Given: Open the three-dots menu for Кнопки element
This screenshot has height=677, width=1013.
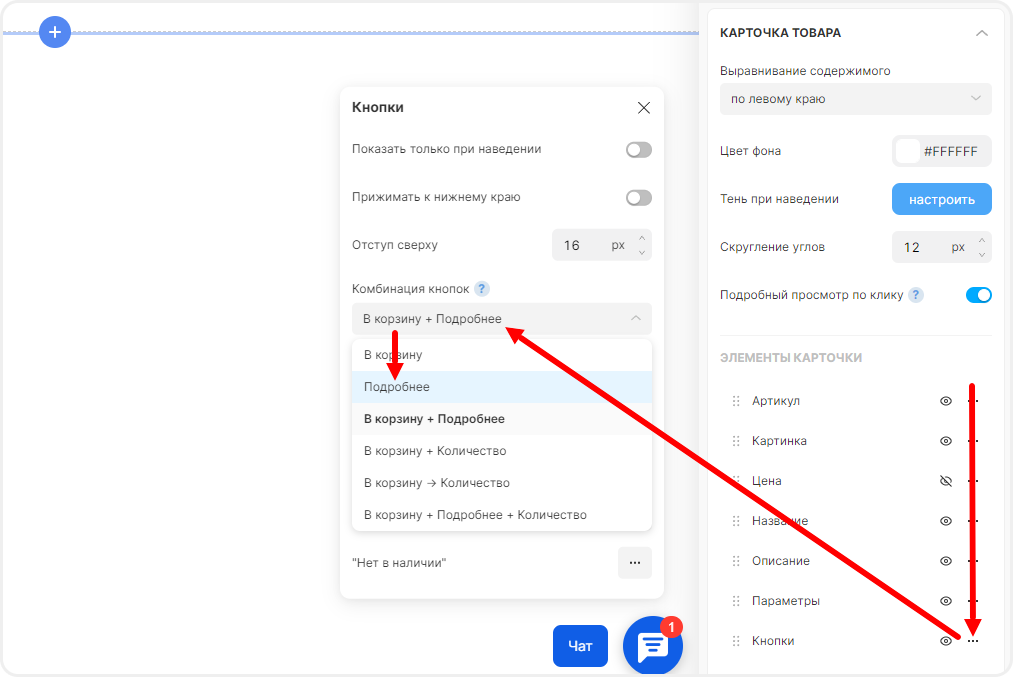Looking at the screenshot, I should pos(973,641).
